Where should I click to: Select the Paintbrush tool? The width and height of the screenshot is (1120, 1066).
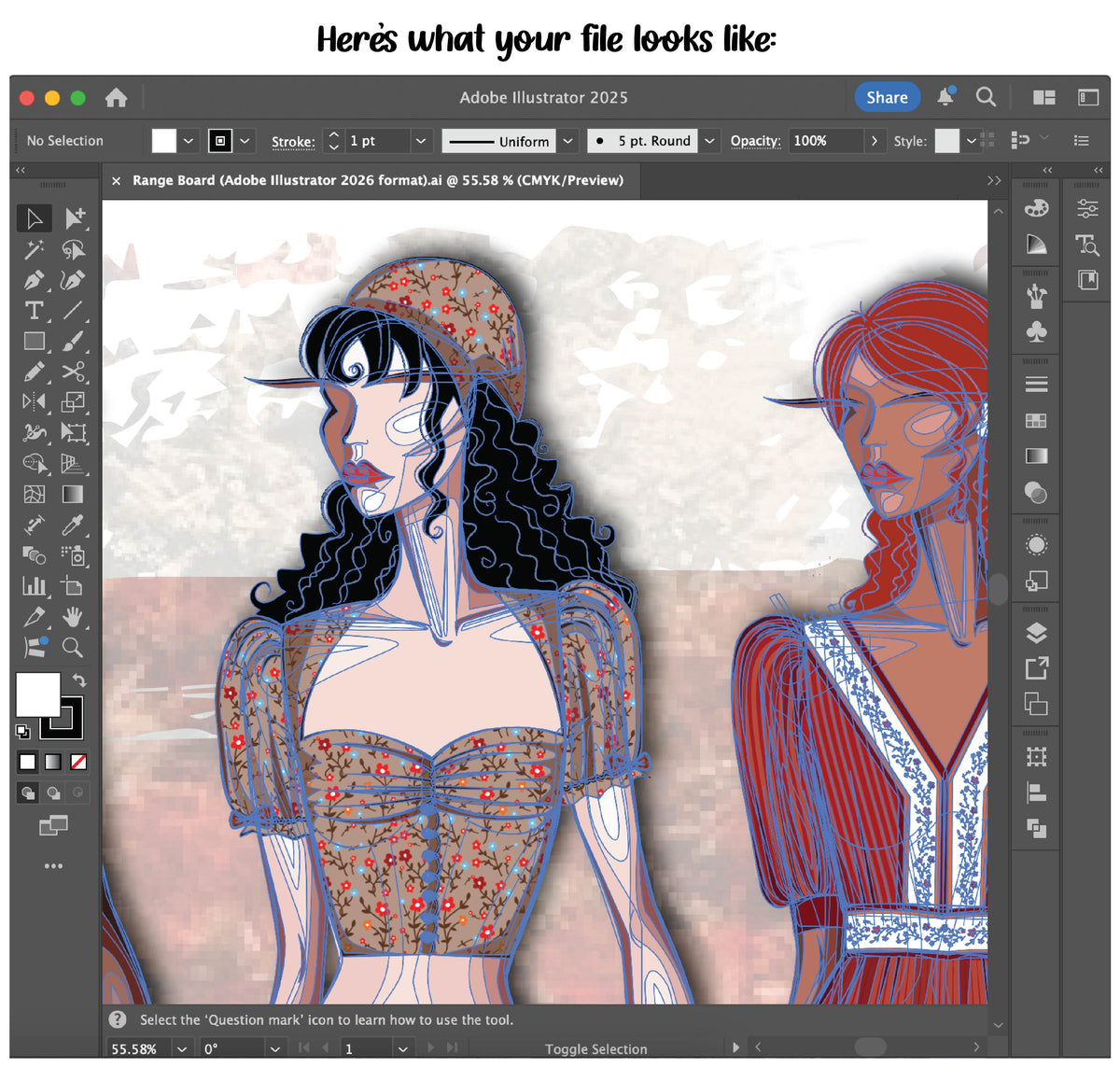(73, 342)
